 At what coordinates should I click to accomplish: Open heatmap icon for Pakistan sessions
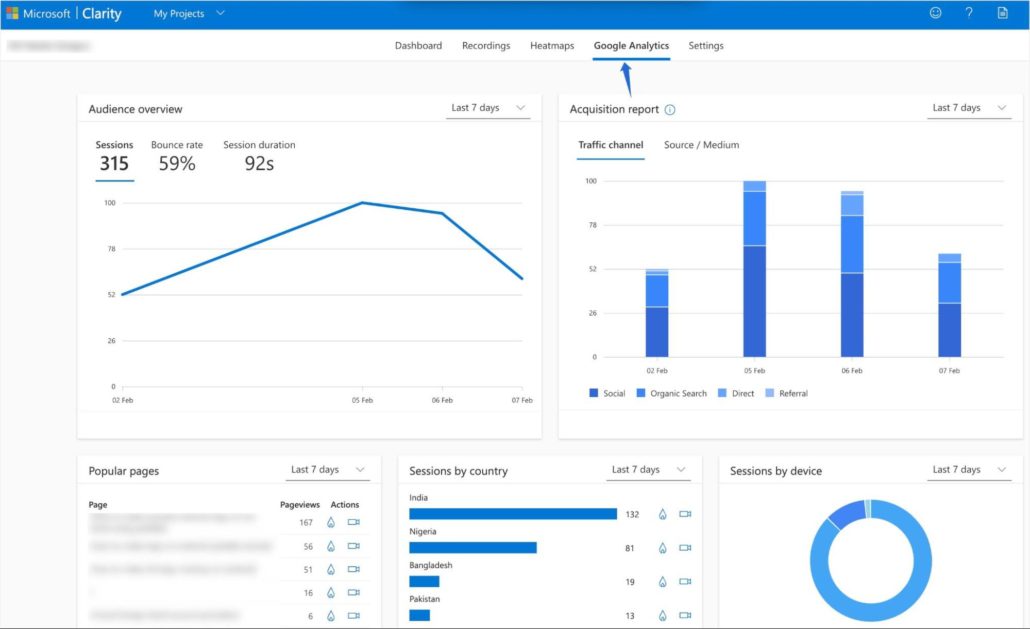pyautogui.click(x=663, y=616)
